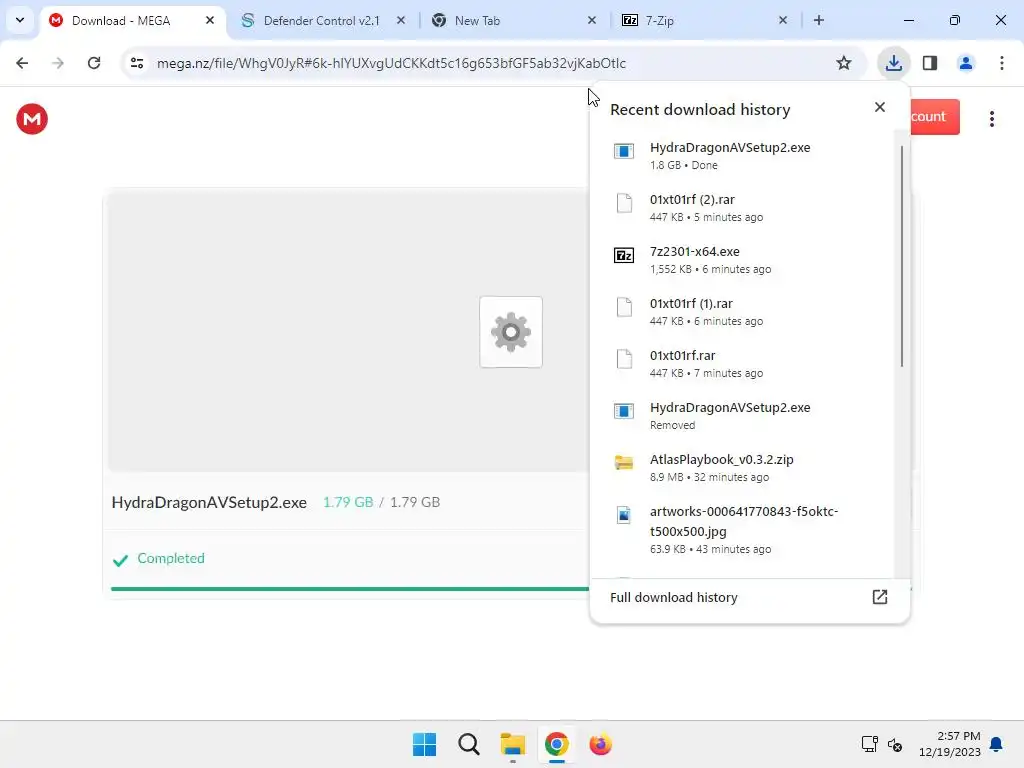The height and width of the screenshot is (768, 1024).
Task: Open Chrome three-dot menu
Action: (x=1001, y=63)
